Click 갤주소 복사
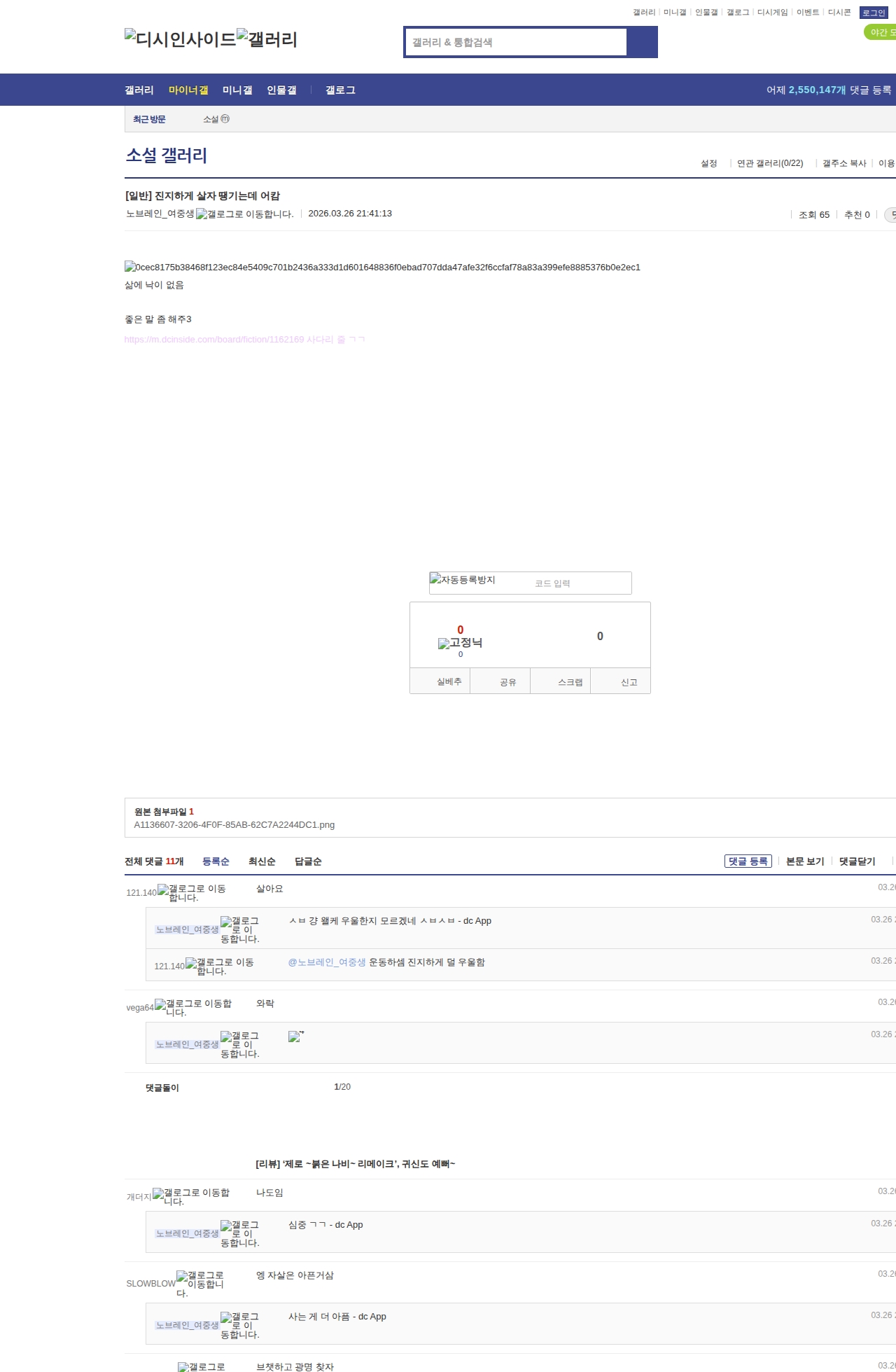 844,163
